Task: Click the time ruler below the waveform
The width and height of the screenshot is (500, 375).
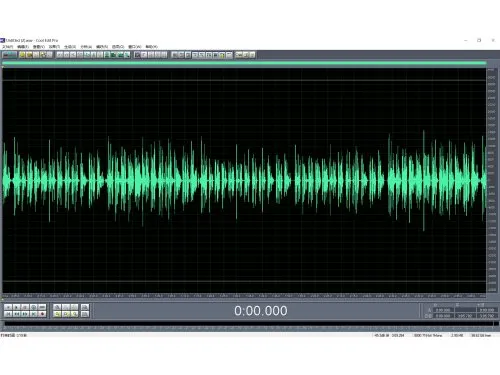Action: [x=244, y=295]
